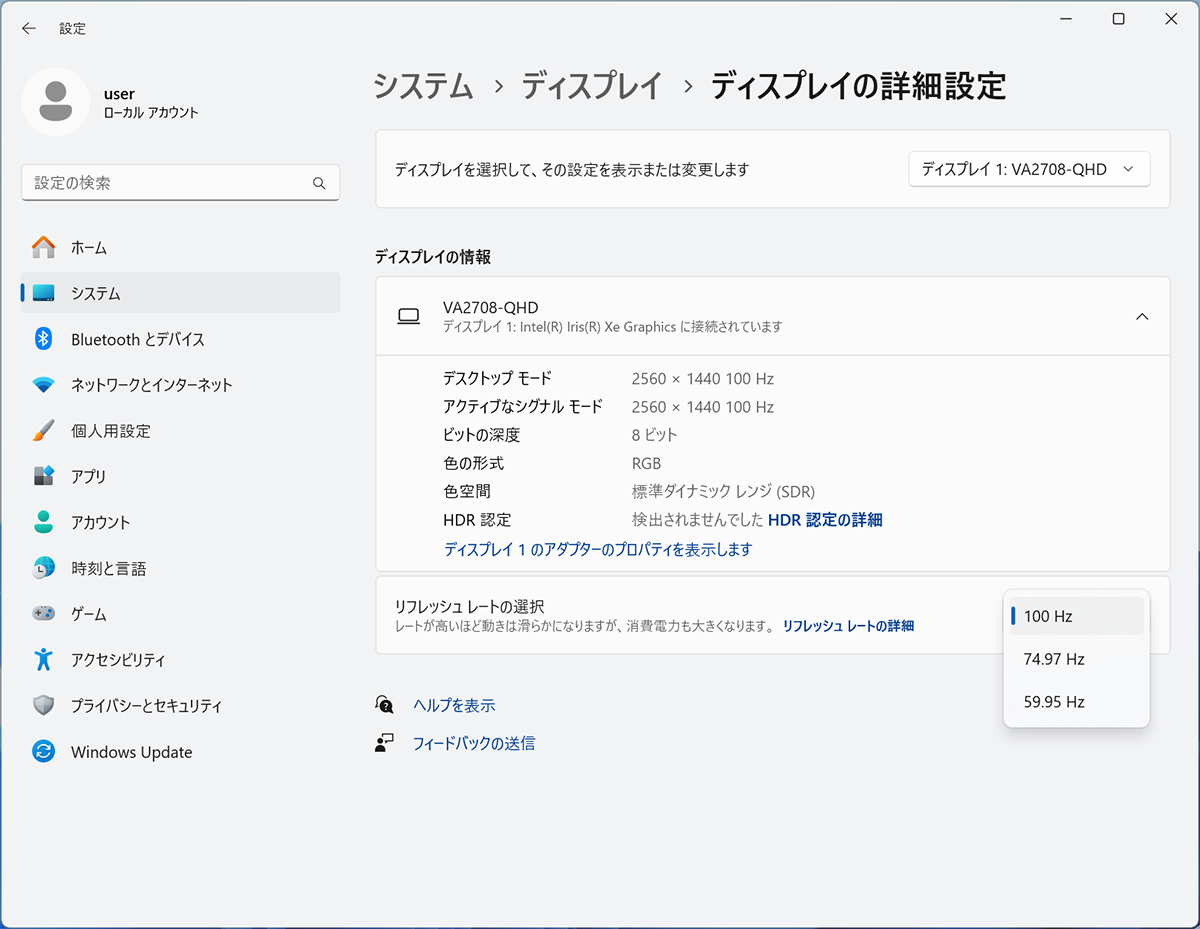Open display 1 adapter properties link
The image size is (1200, 929).
click(x=597, y=549)
